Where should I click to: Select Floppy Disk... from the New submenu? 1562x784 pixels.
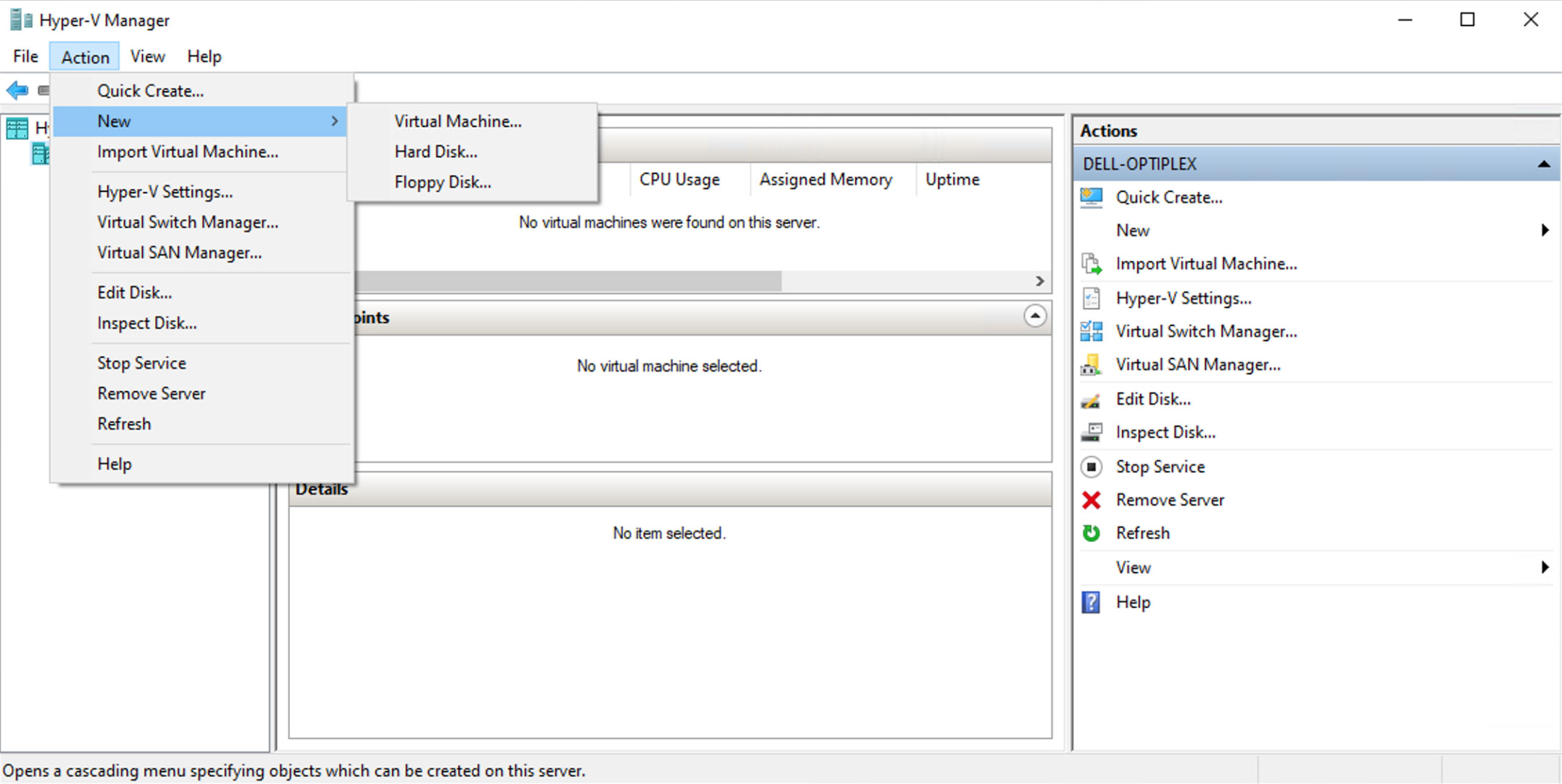[473, 182]
